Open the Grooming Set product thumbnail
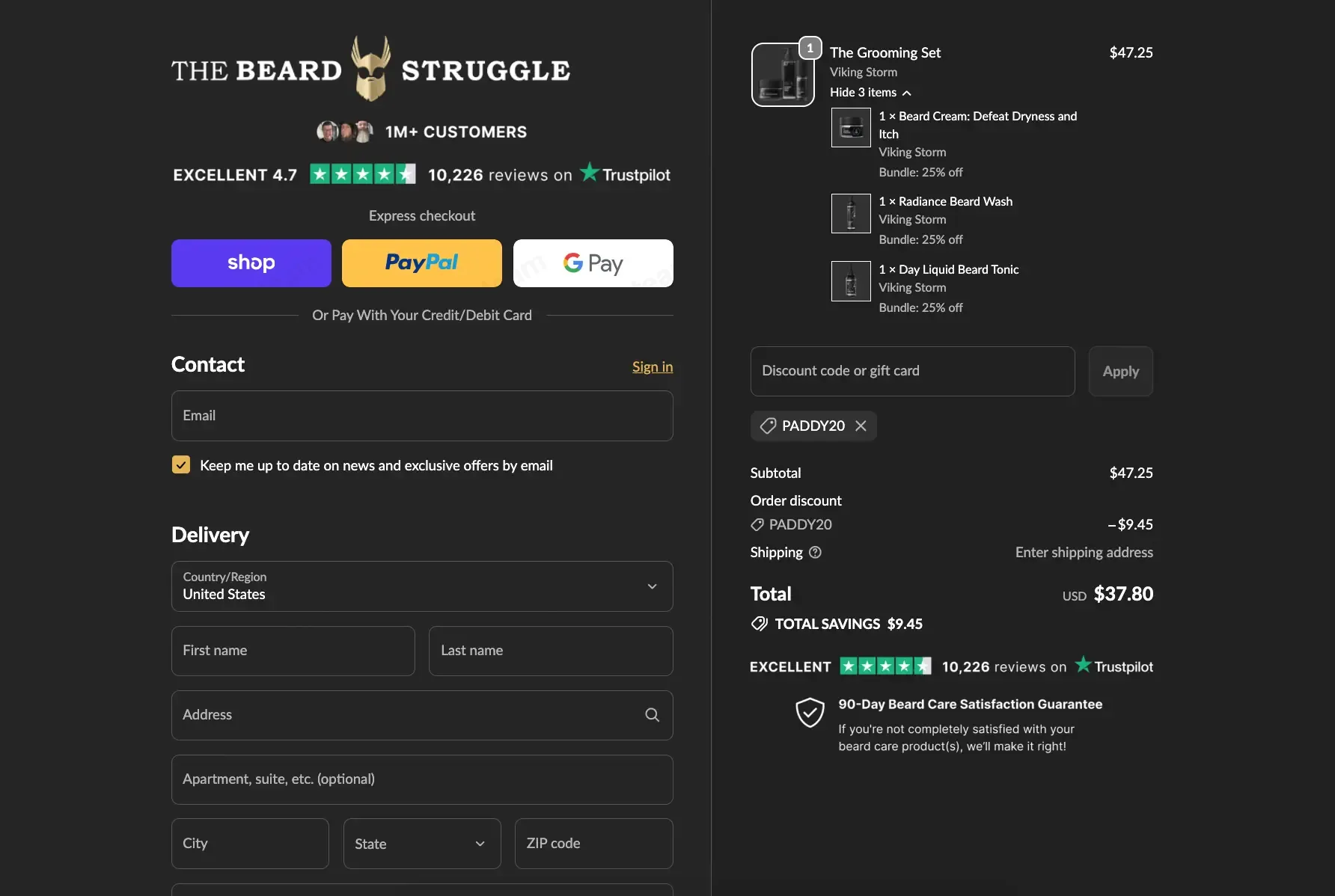Image resolution: width=1335 pixels, height=896 pixels. 783,75
